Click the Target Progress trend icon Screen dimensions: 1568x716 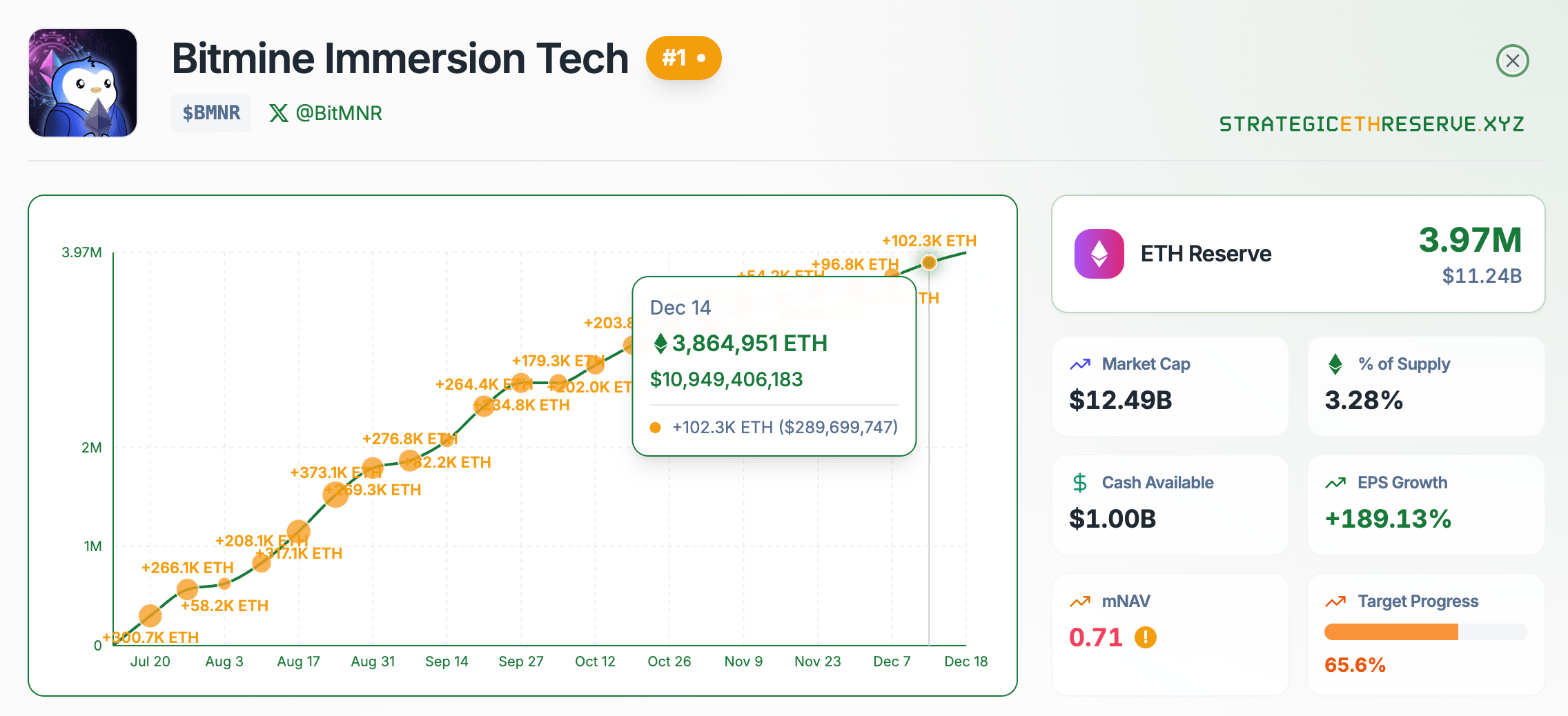[x=1335, y=600]
